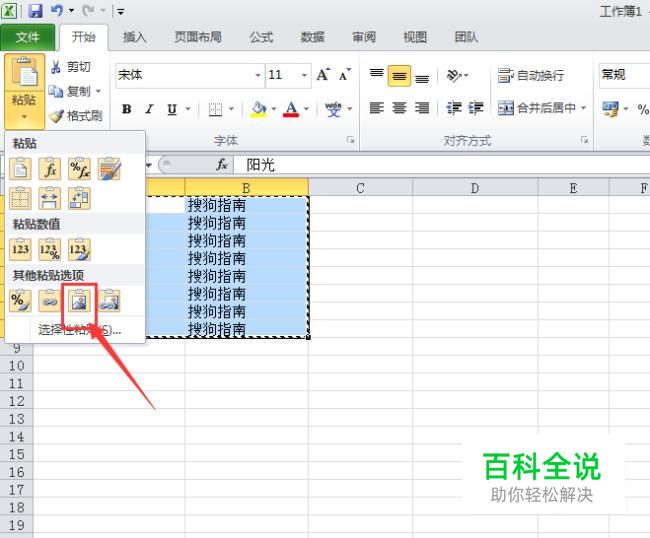Decrease font size with small A button
Viewport: 650px width, 538px height.
click(x=344, y=75)
